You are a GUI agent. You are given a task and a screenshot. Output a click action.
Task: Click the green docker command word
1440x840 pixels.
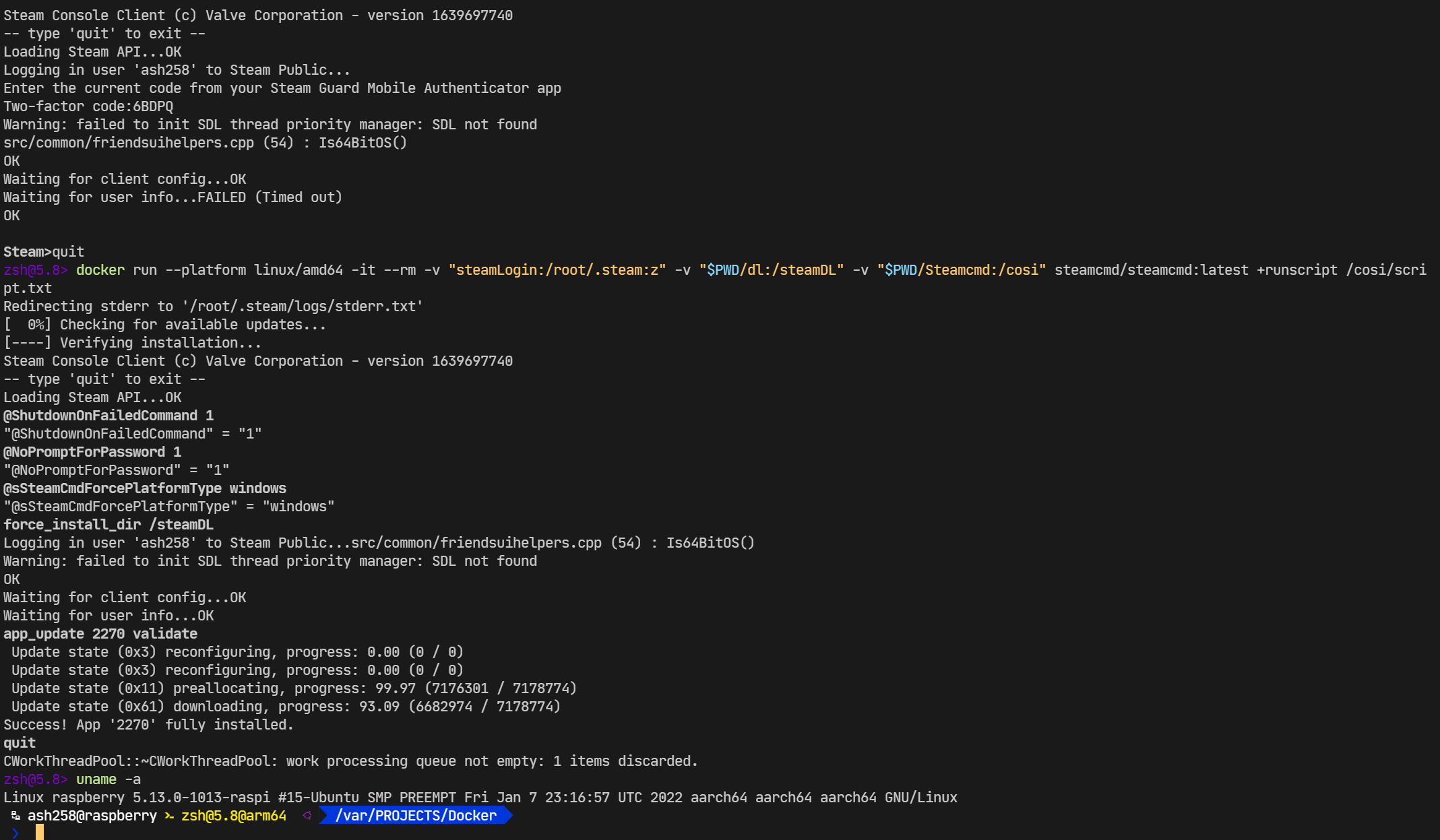tap(100, 270)
